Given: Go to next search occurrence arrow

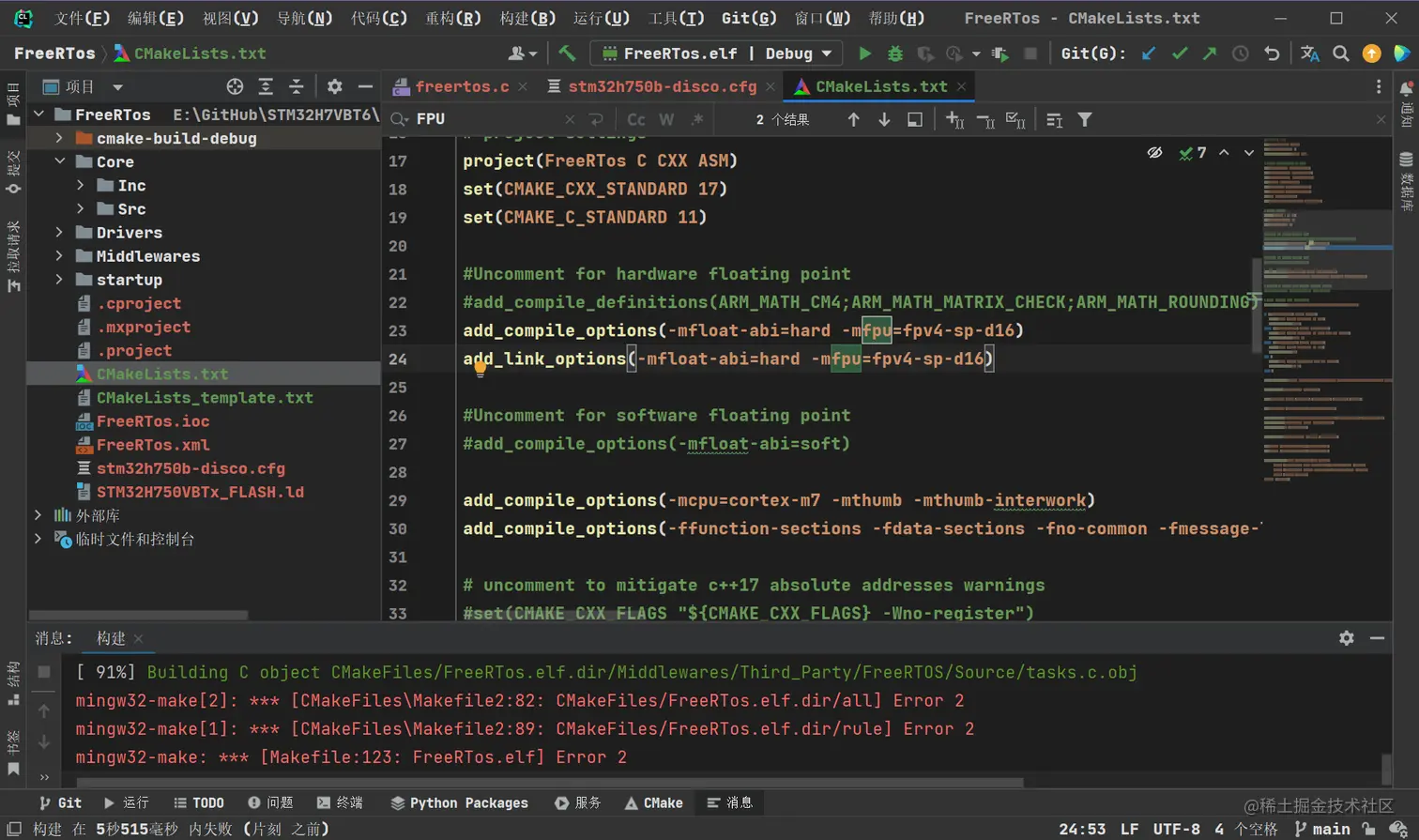Looking at the screenshot, I should click(x=884, y=119).
